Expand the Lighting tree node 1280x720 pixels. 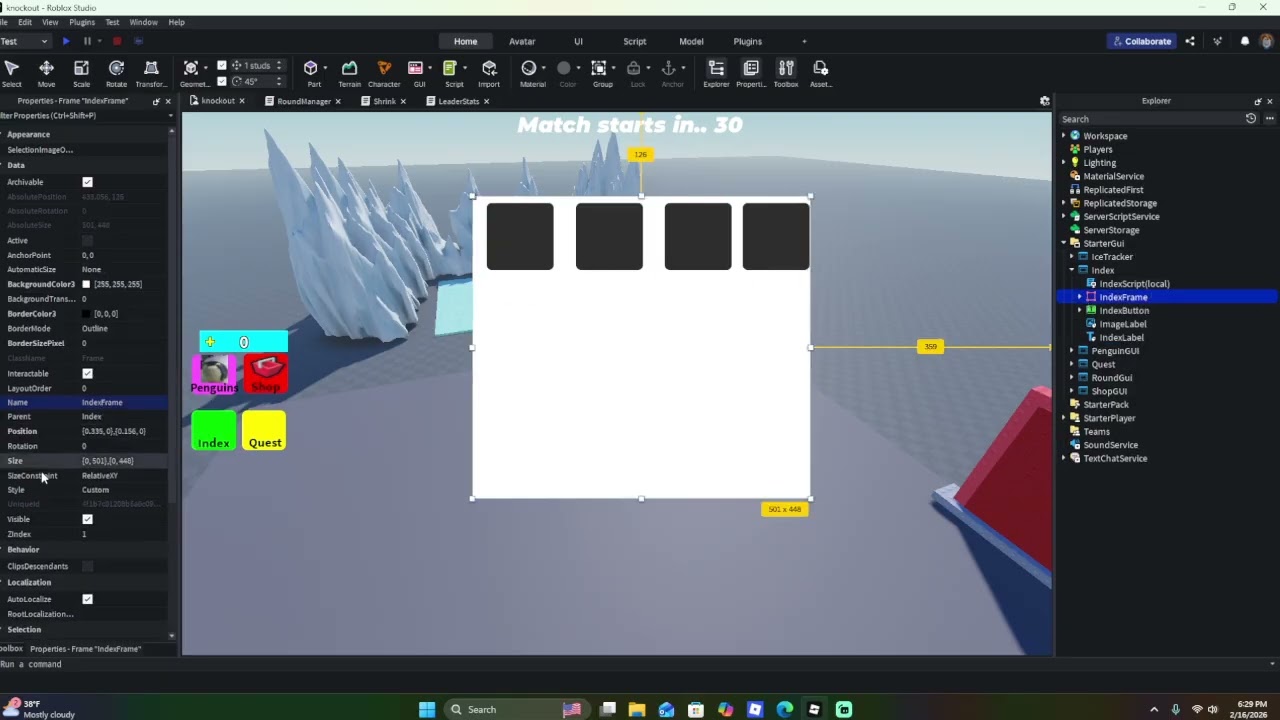pos(1063,163)
